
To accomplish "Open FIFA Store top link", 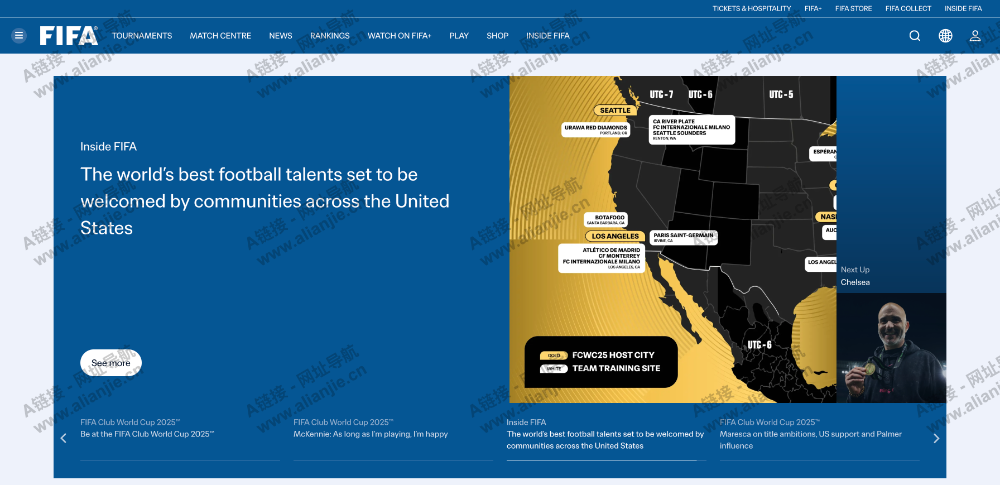I will click(x=853, y=8).
